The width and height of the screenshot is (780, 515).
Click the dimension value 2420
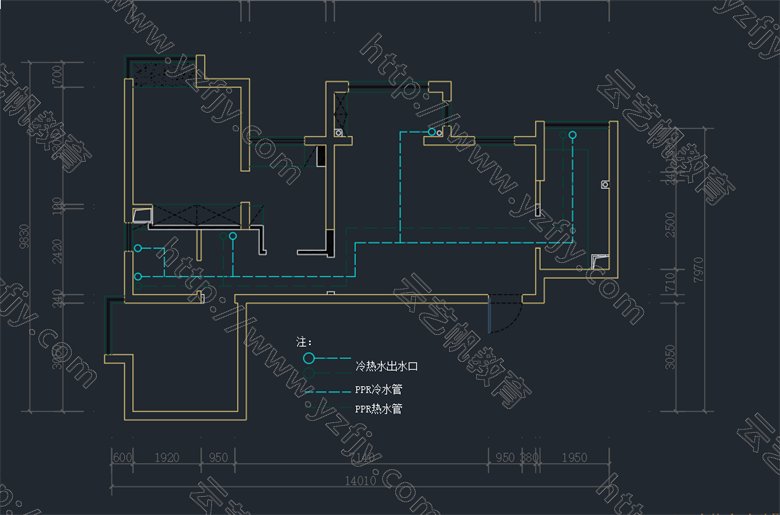tap(57, 251)
